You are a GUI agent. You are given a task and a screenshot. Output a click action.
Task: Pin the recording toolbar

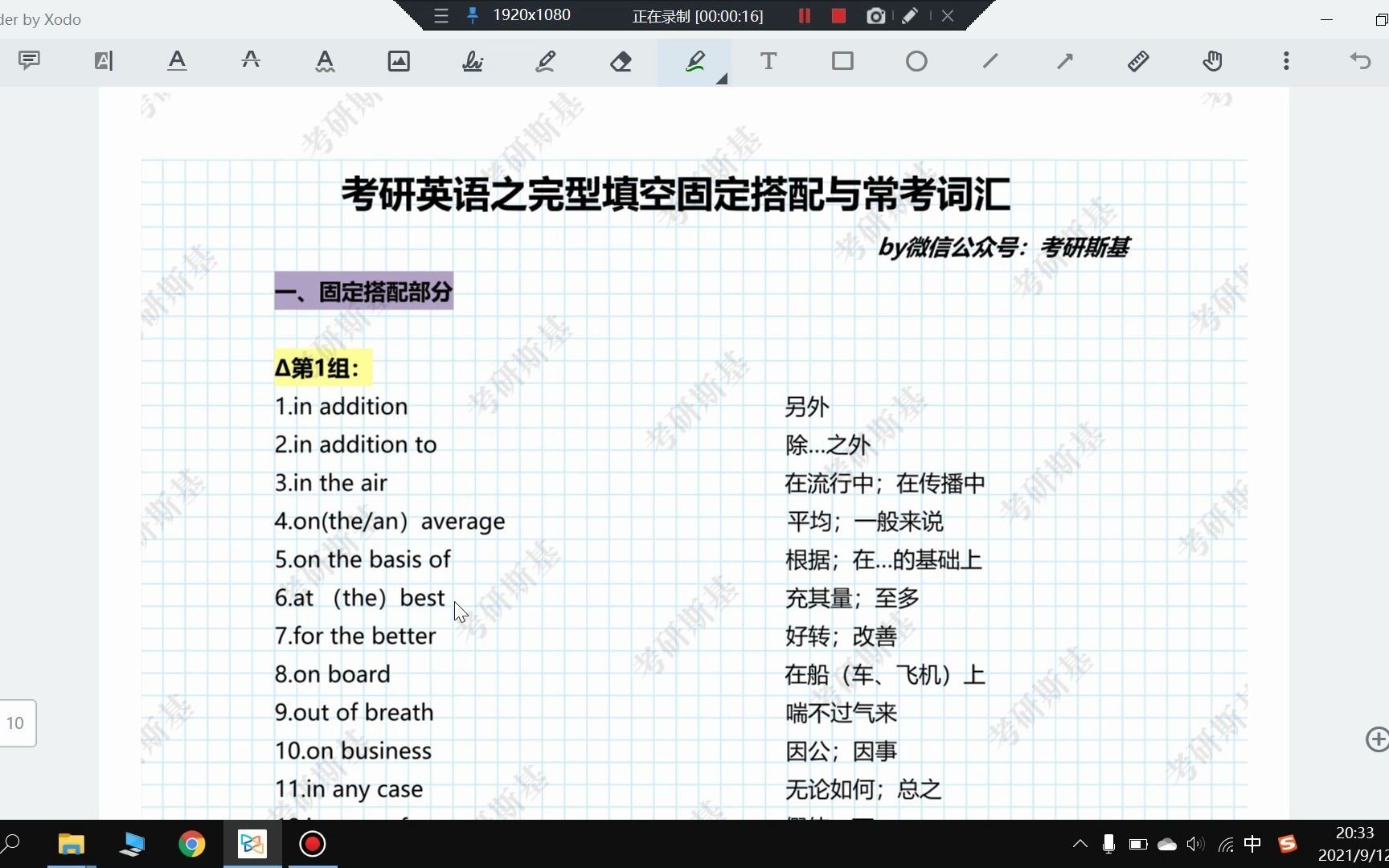click(x=473, y=15)
